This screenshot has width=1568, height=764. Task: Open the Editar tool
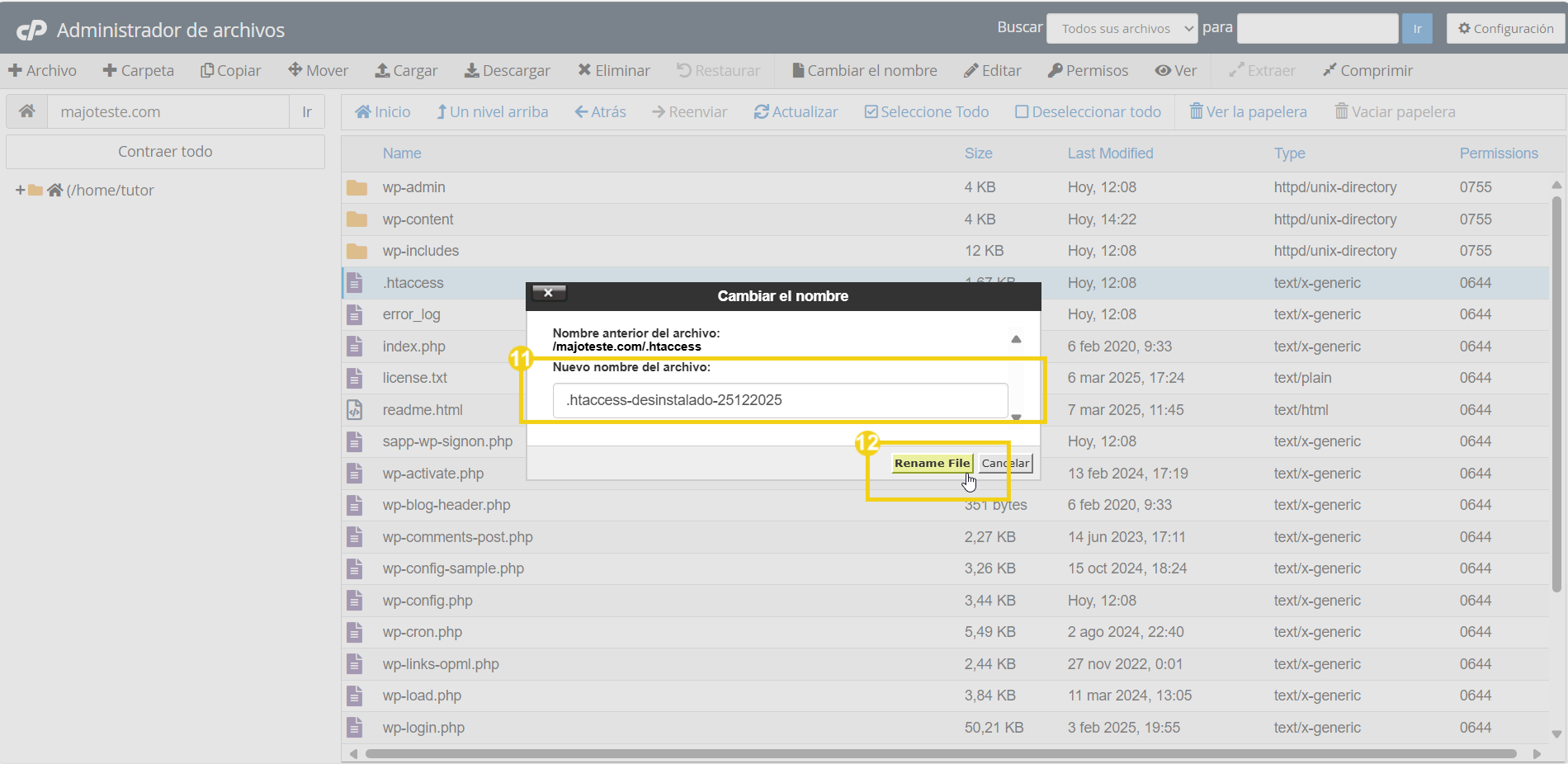click(x=993, y=70)
